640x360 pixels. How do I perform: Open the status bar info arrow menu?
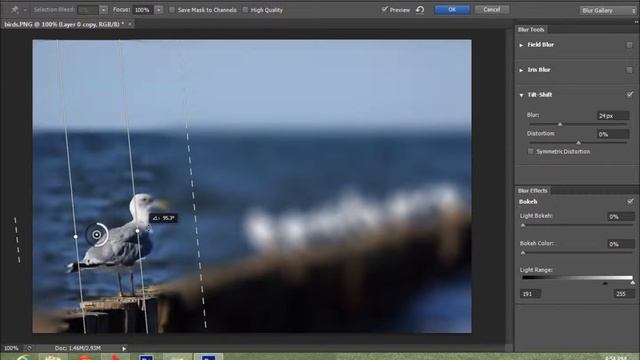point(124,349)
